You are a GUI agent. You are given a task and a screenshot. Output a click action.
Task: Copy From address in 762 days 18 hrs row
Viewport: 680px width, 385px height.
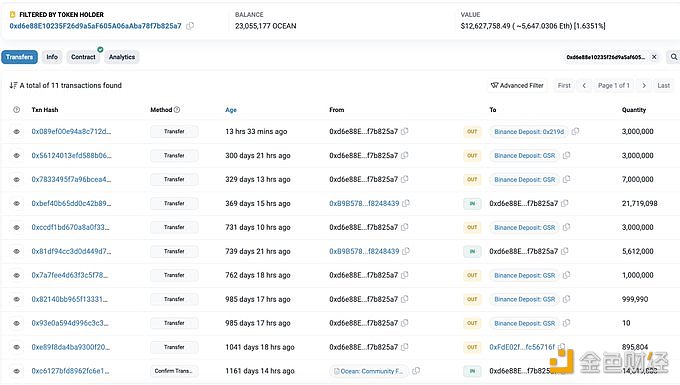tap(405, 275)
